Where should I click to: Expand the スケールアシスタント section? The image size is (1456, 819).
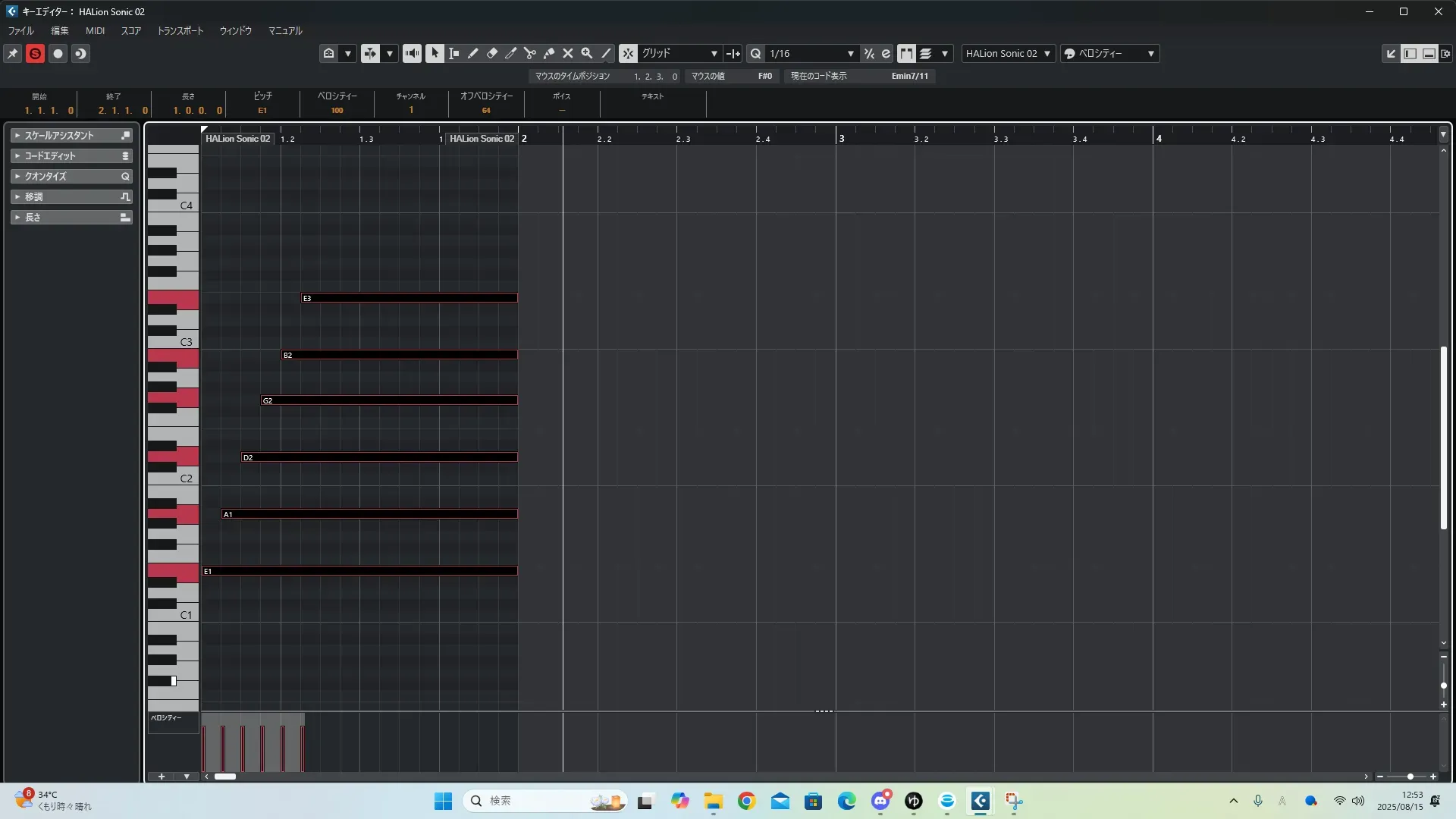coord(59,135)
